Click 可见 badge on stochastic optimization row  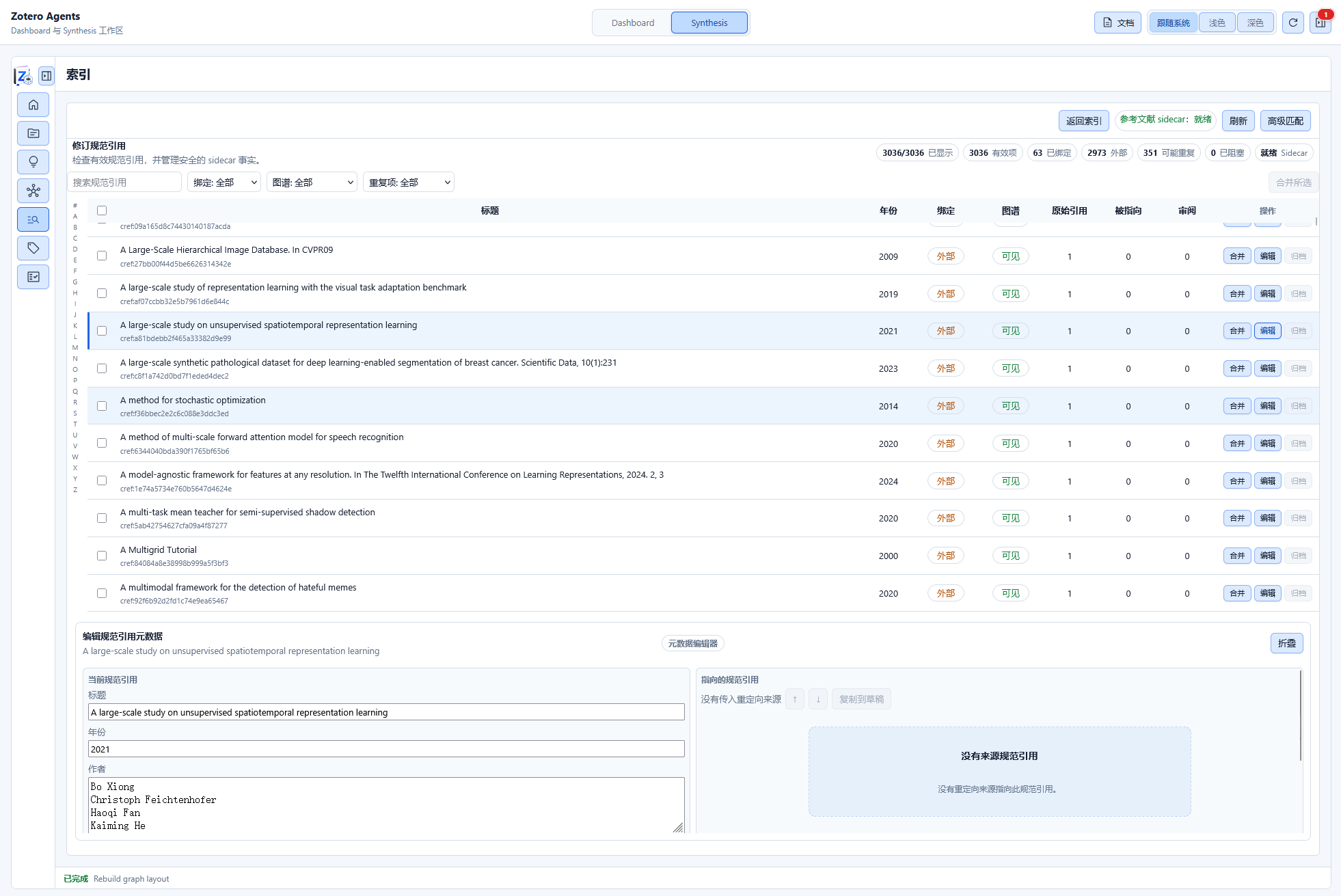1010,406
